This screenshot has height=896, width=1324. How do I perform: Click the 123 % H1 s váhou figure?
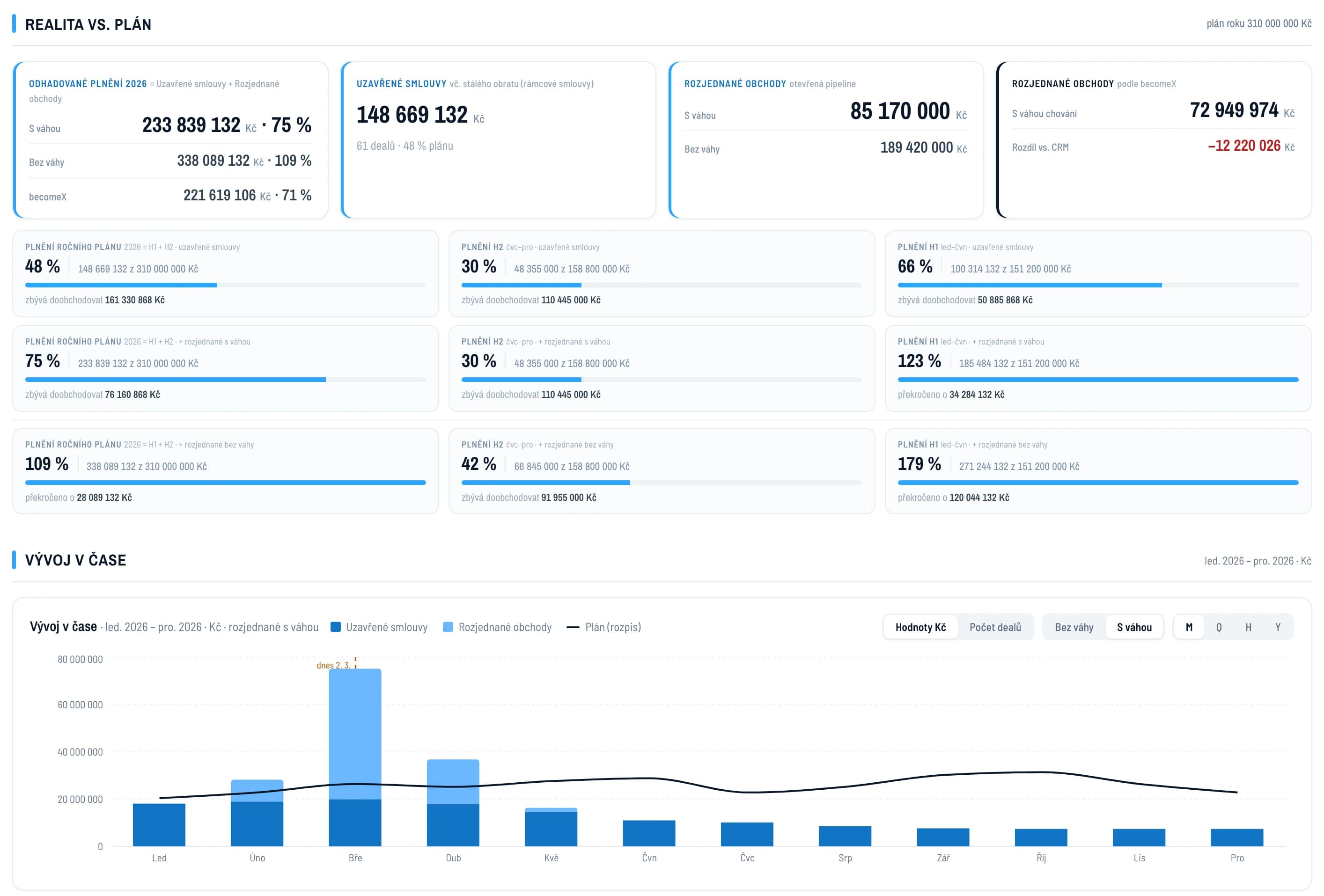[919, 361]
